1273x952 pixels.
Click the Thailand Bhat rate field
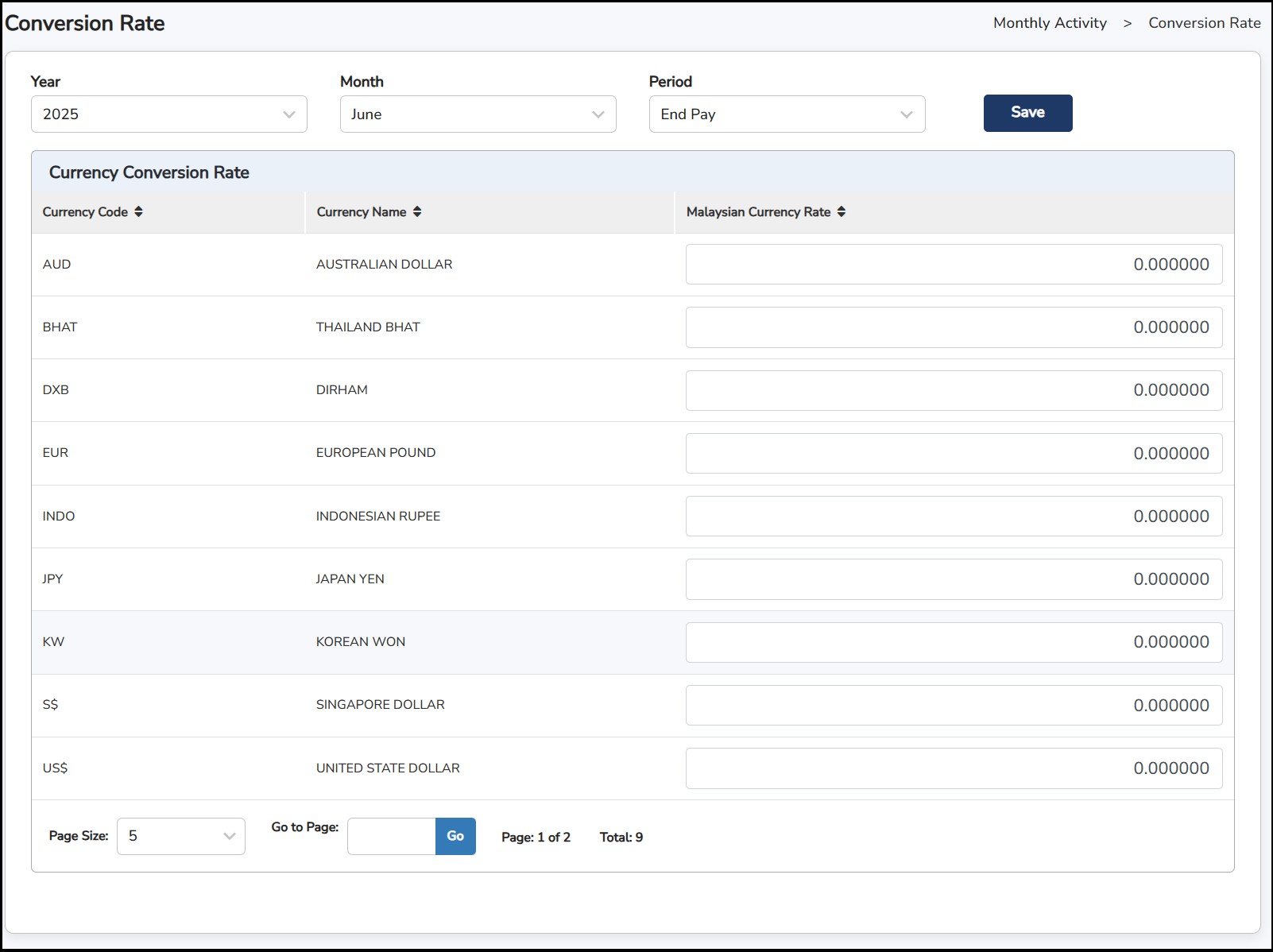(x=954, y=327)
